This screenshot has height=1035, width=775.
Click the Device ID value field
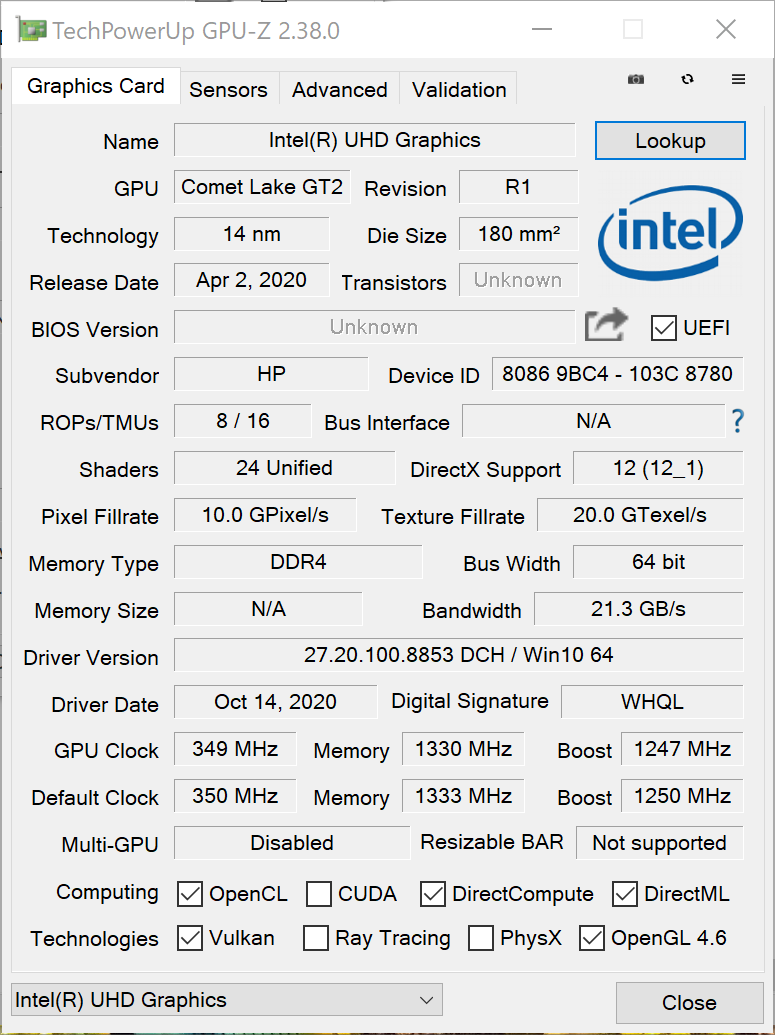tap(617, 375)
